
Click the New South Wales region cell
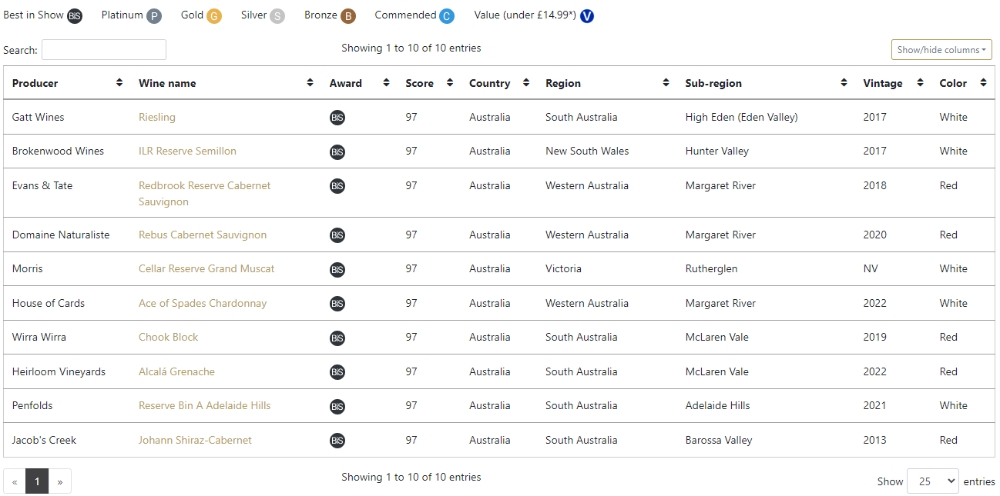click(x=587, y=151)
